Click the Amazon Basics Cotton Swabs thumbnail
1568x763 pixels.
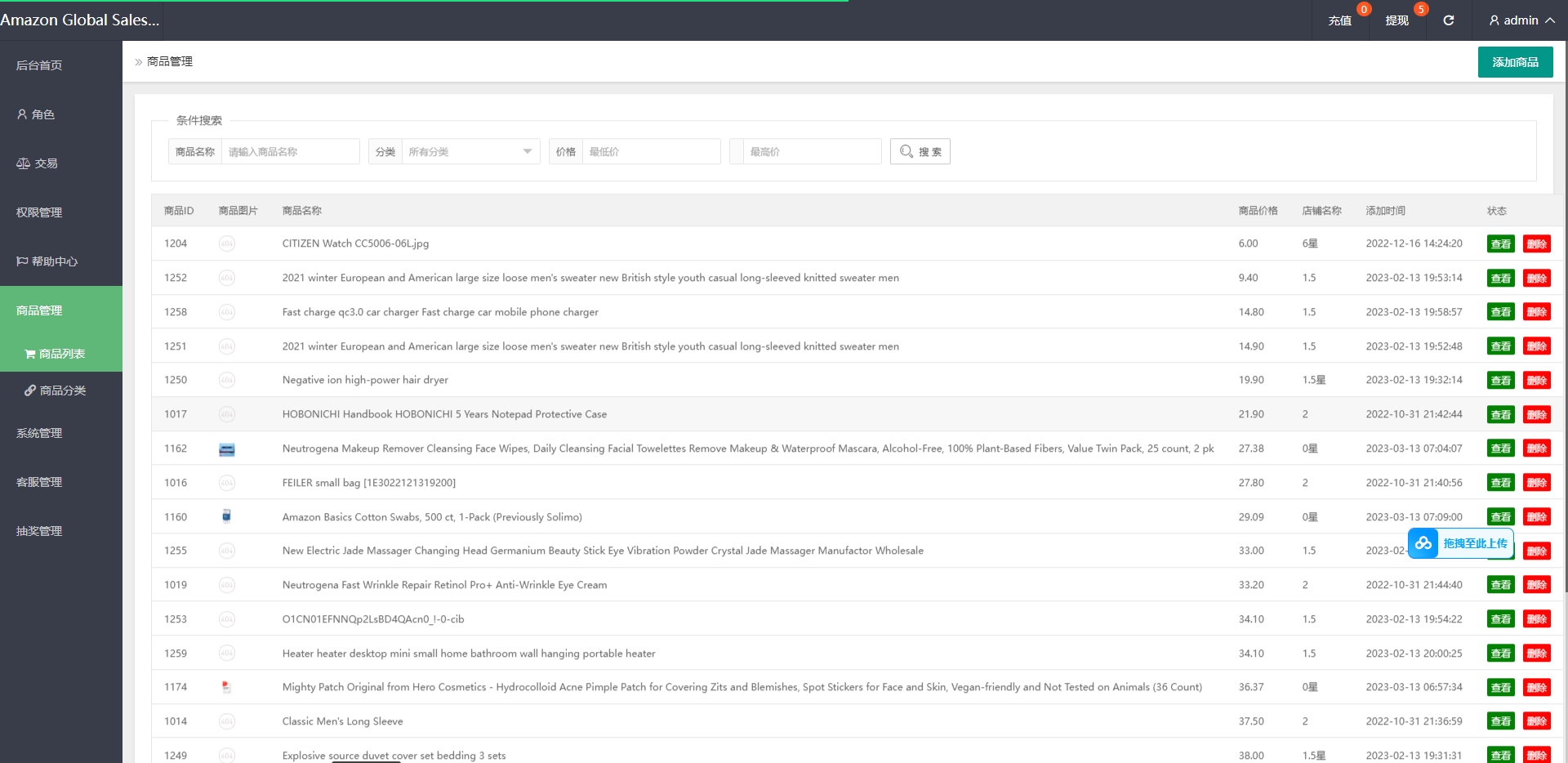tap(227, 516)
